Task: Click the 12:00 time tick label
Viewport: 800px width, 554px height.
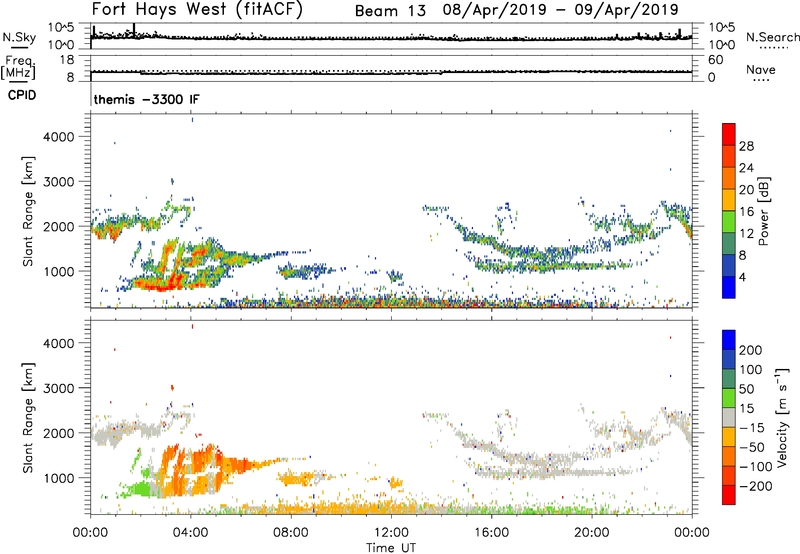Action: (391, 533)
